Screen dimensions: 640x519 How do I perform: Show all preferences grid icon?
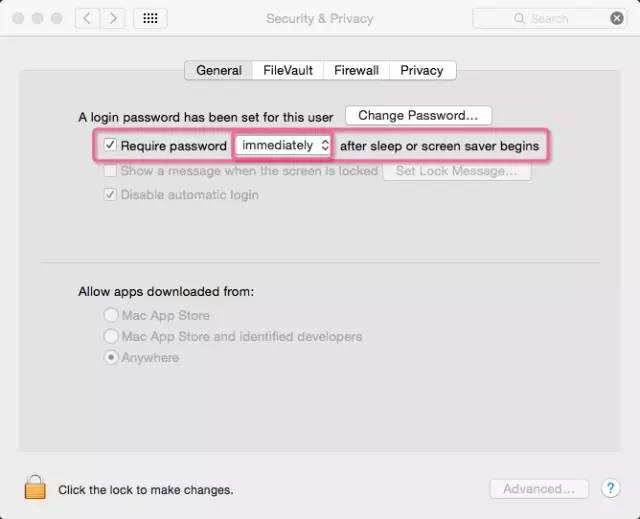(x=150, y=18)
